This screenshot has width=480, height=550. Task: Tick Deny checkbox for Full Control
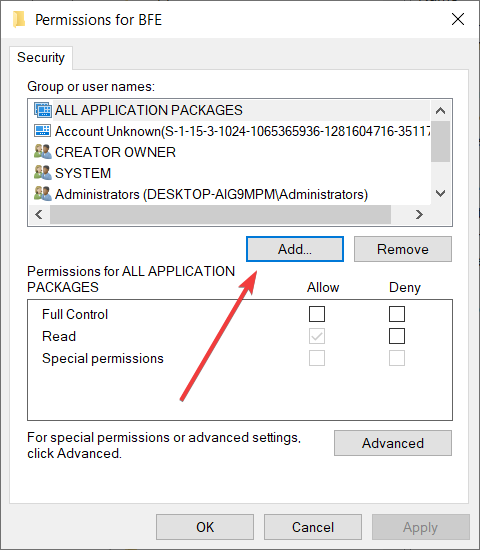tap(397, 314)
